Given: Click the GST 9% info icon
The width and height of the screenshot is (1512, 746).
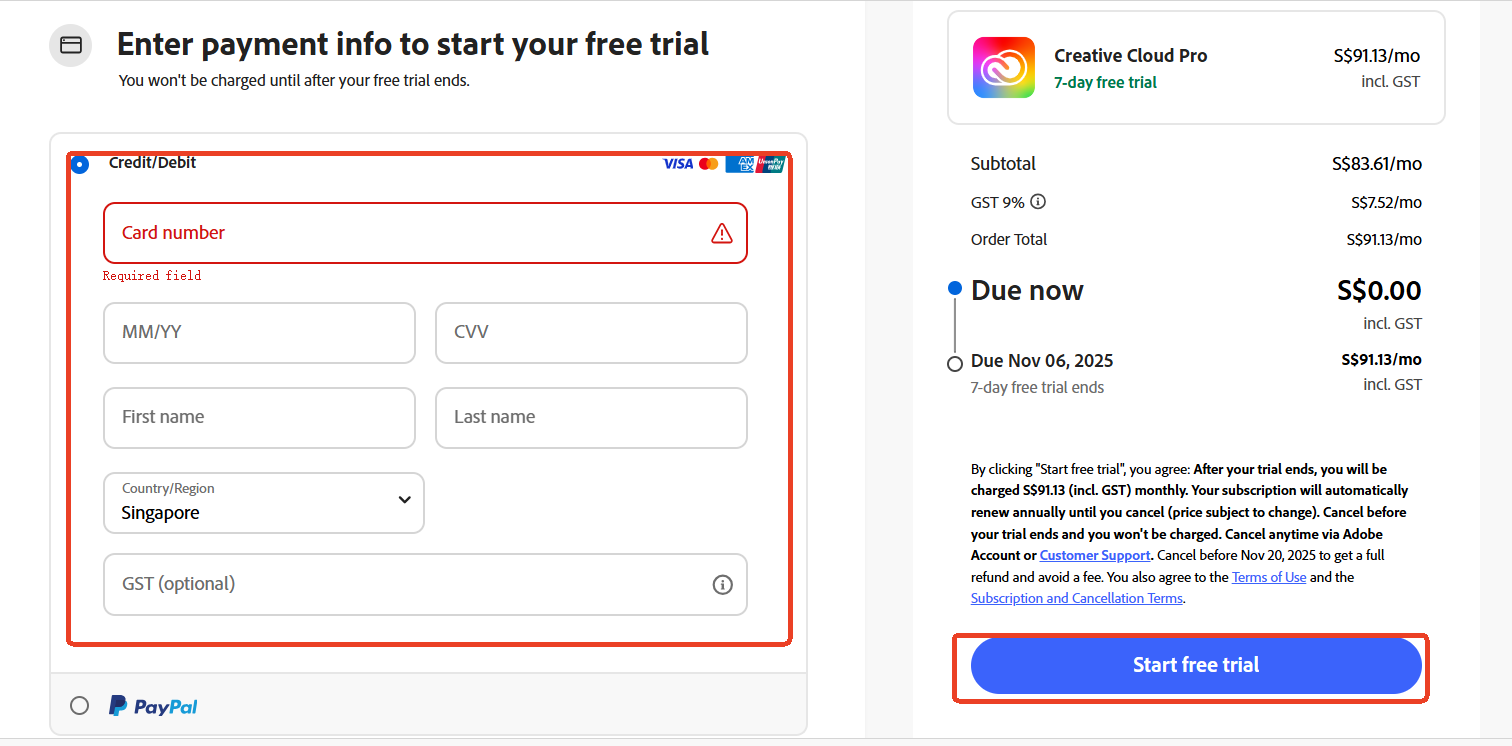Looking at the screenshot, I should [x=1037, y=202].
